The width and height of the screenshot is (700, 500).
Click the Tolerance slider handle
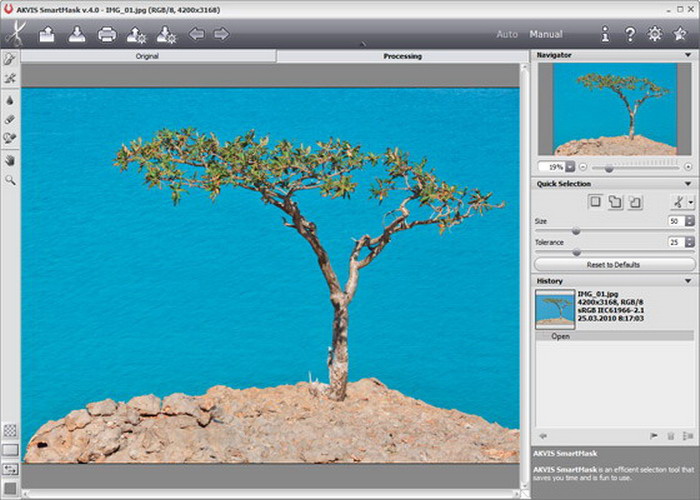coord(576,251)
